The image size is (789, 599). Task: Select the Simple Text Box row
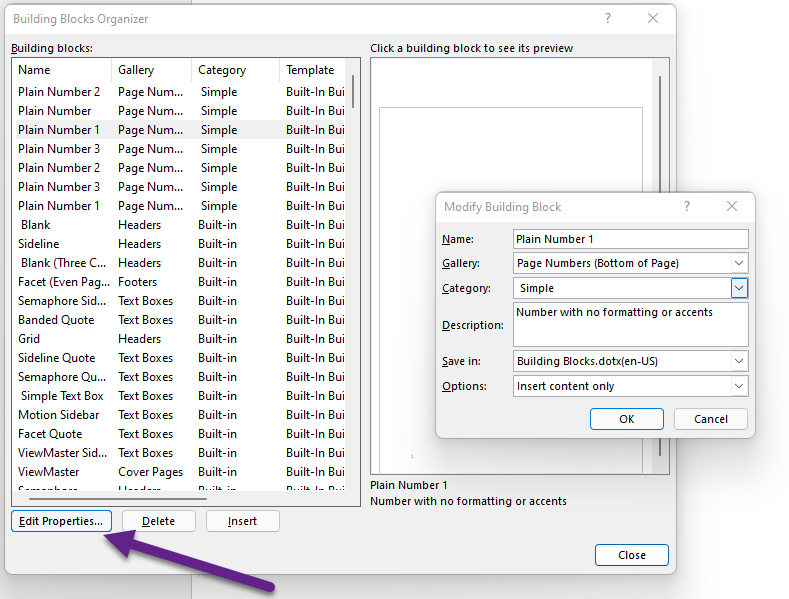(x=181, y=396)
